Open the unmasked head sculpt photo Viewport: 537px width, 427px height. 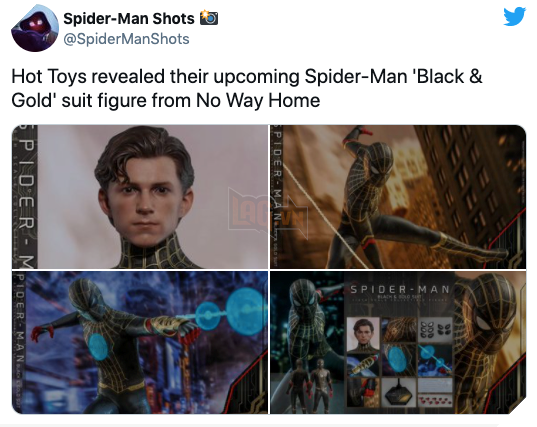click(140, 197)
